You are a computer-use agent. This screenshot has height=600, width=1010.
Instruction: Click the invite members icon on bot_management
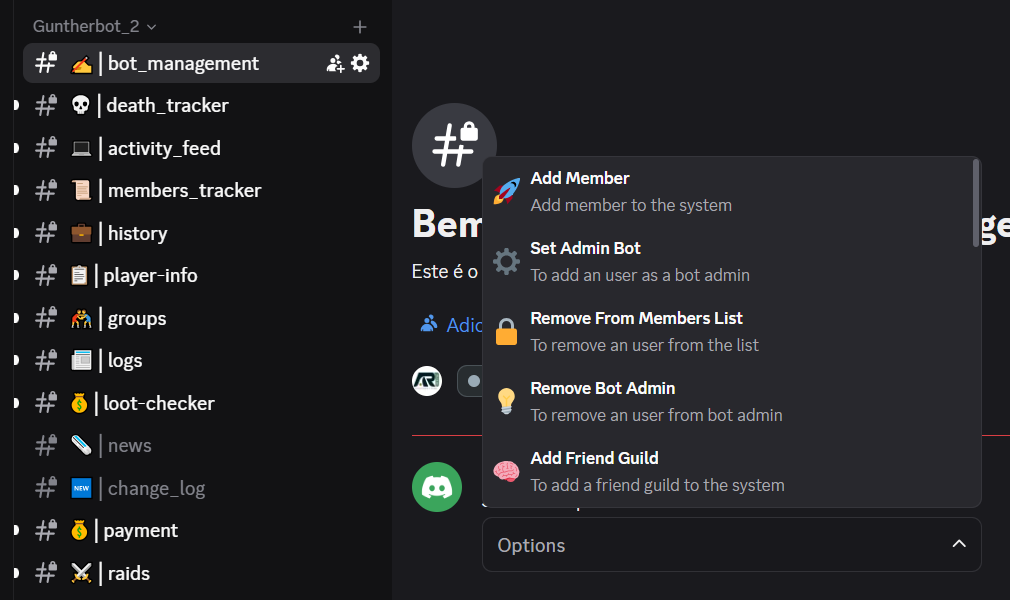pyautogui.click(x=335, y=63)
